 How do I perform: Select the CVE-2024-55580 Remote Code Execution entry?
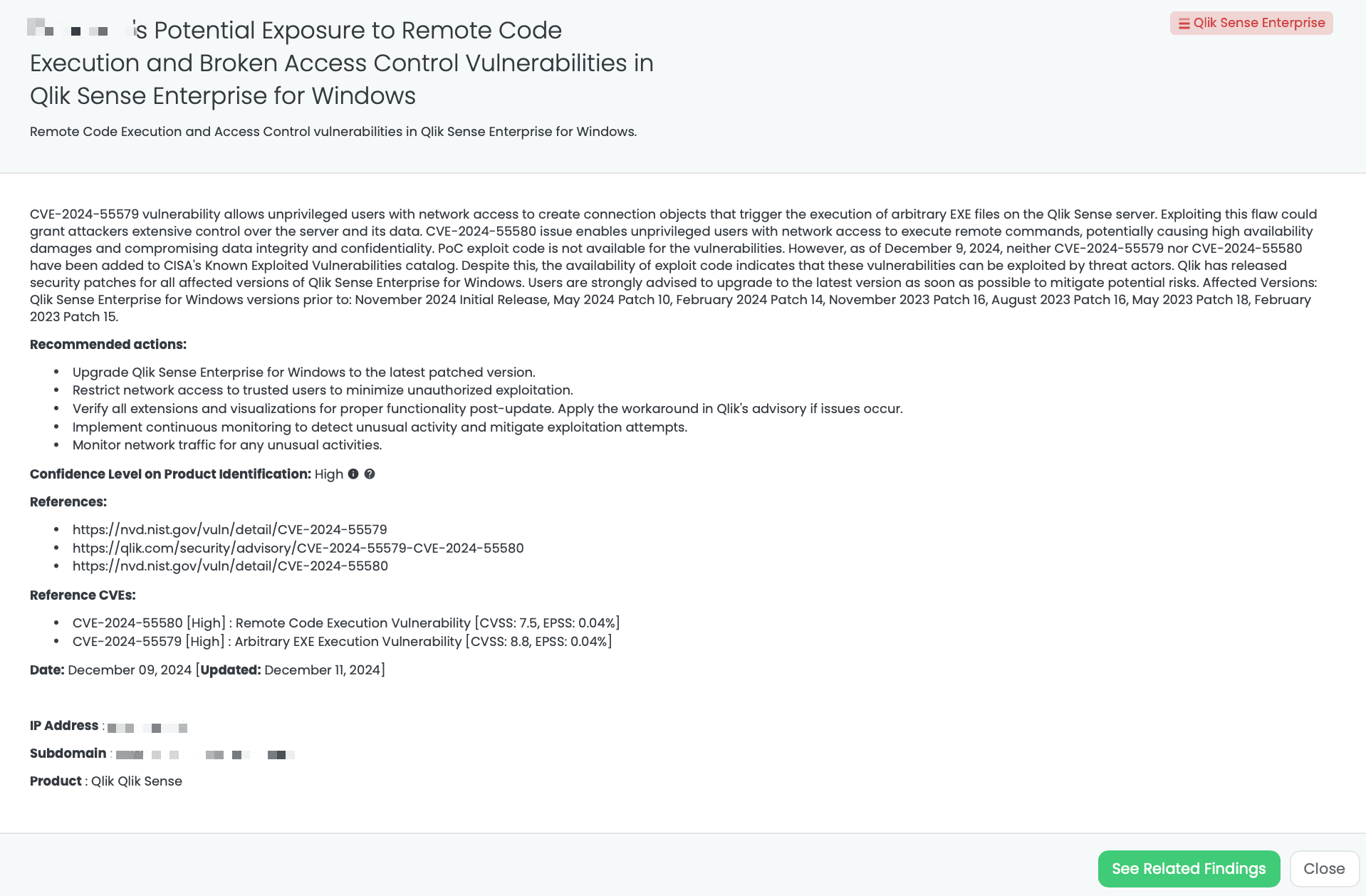[x=346, y=623]
